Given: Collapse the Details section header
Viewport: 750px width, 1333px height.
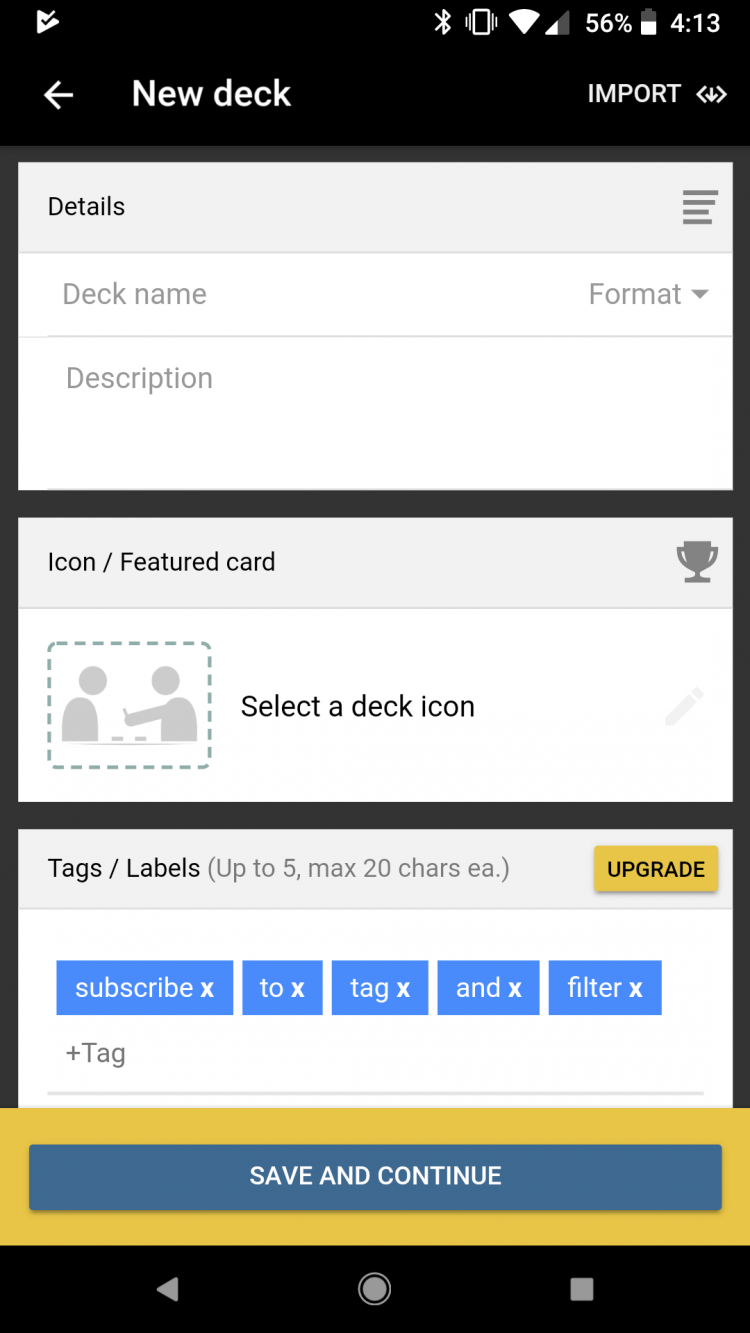Looking at the screenshot, I should [86, 206].
